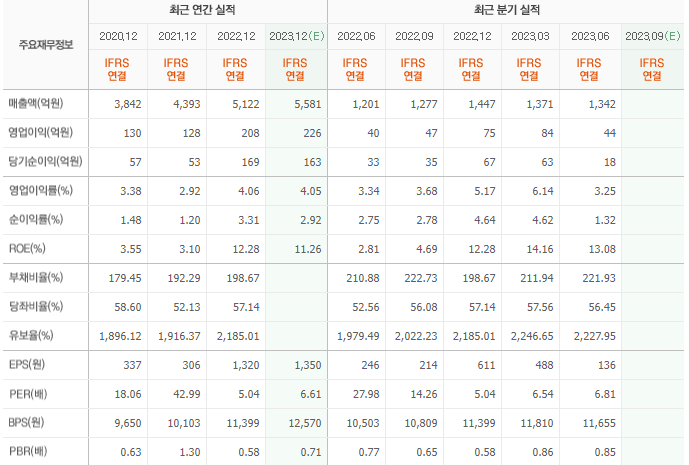Click the 유보율(%) row label
The height and width of the screenshot is (465, 689).
[31, 335]
